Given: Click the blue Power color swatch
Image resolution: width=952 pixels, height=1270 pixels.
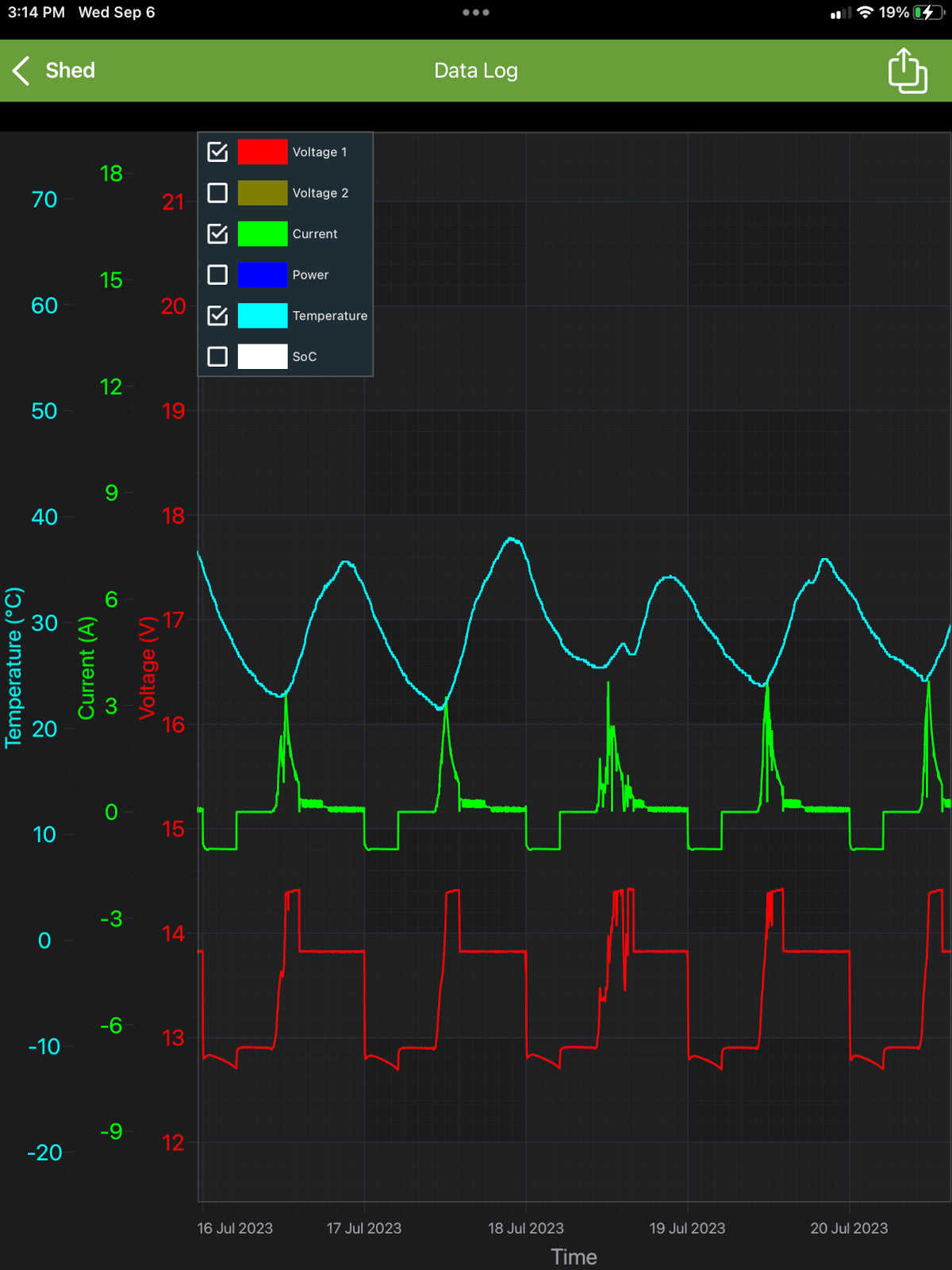Looking at the screenshot, I should (263, 275).
